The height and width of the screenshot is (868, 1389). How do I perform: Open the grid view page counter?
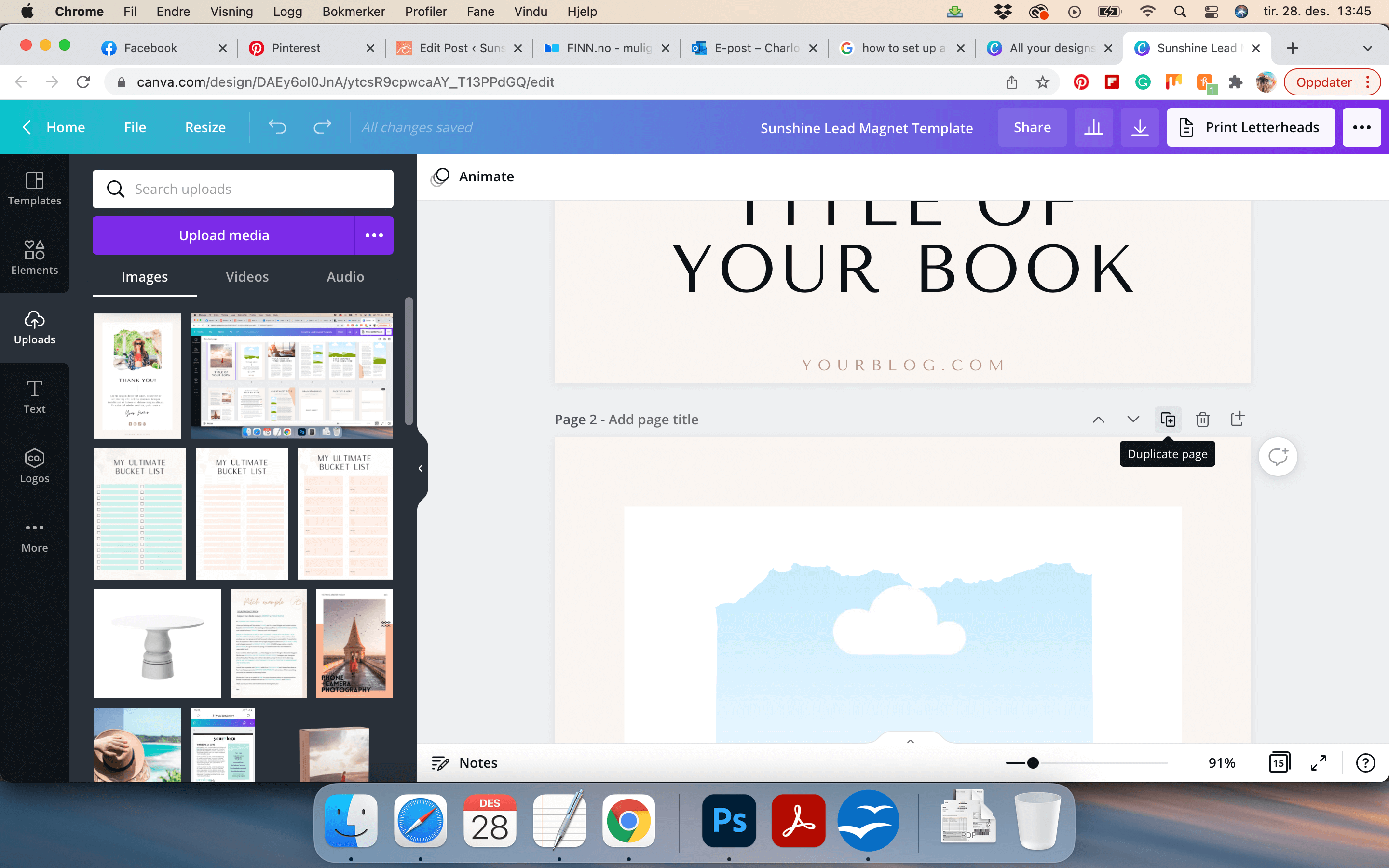point(1280,762)
